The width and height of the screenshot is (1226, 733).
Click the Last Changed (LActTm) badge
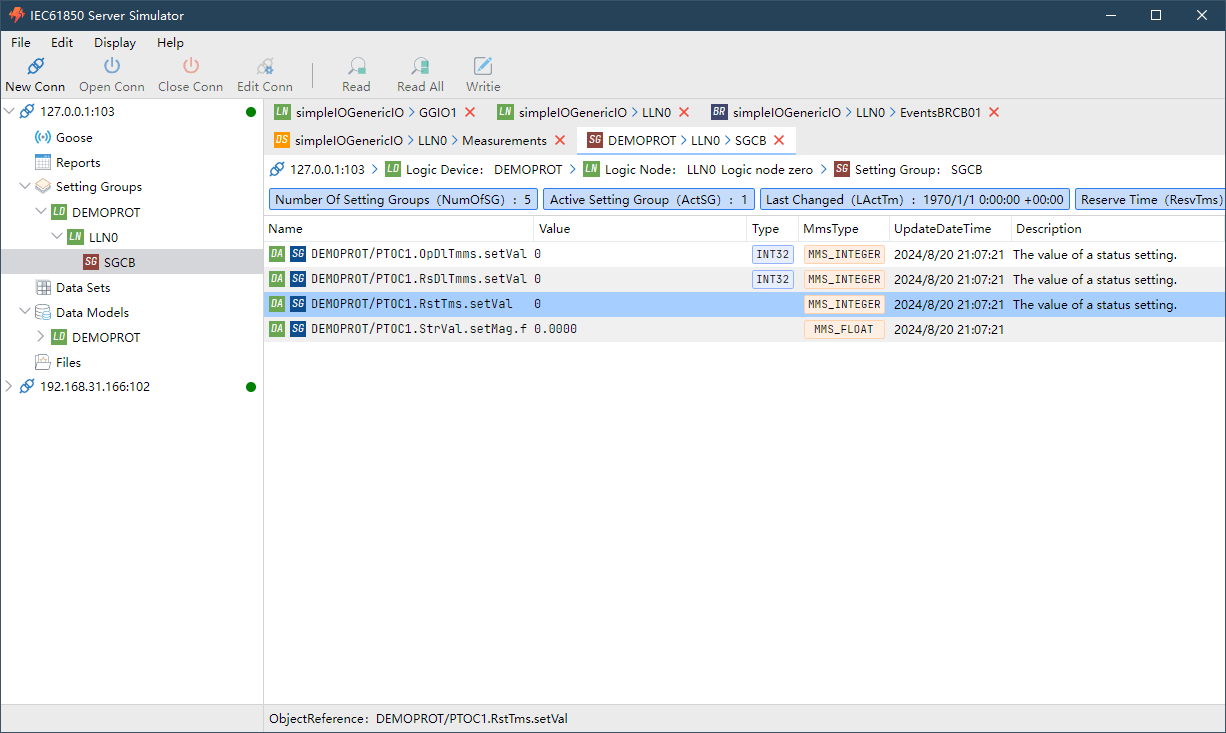[x=915, y=200]
